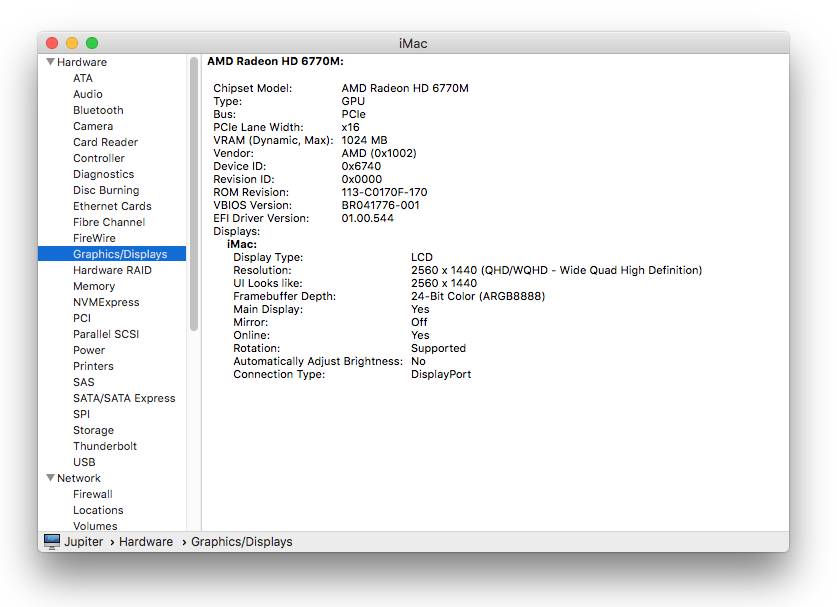Select Thunderbolt in the sidebar
This screenshot has height=607, width=837.
pyautogui.click(x=105, y=446)
